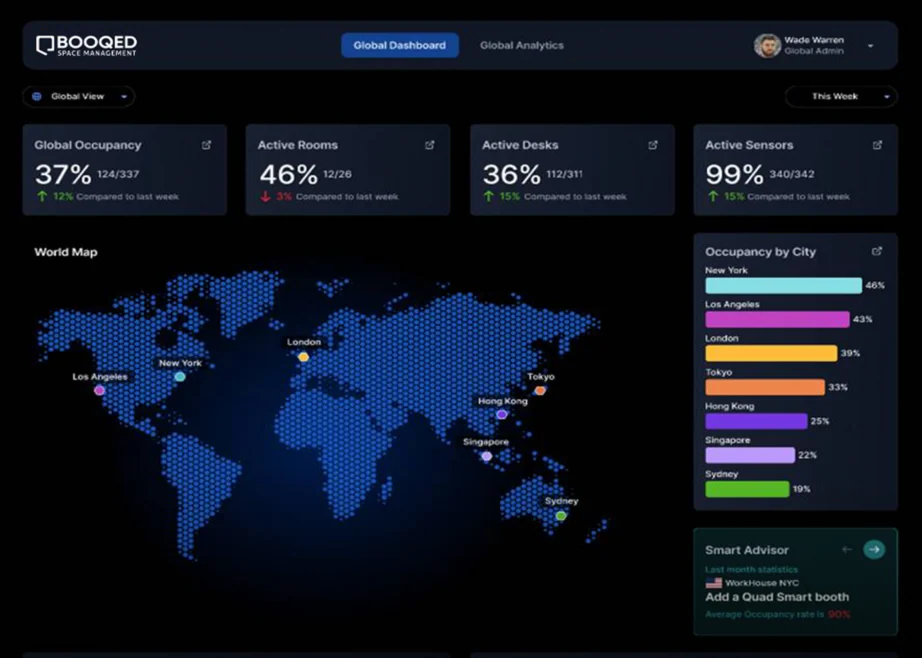Click the US flag icon by WorkHouse NYC
The image size is (922, 658).
713,583
